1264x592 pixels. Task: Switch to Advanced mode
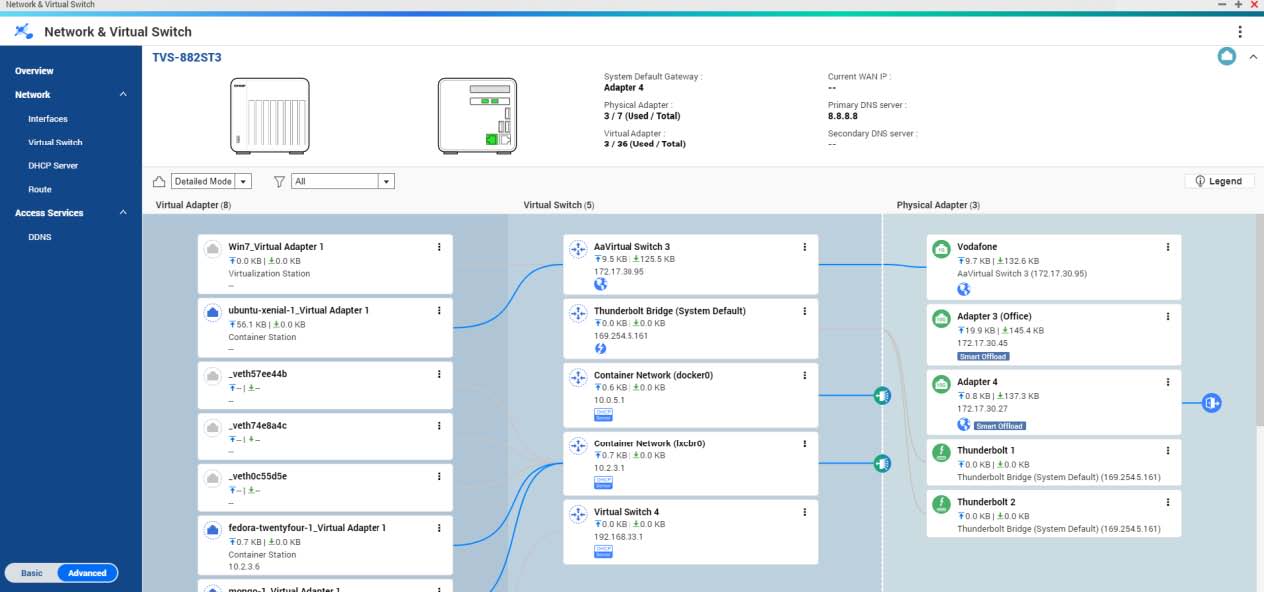click(x=87, y=573)
